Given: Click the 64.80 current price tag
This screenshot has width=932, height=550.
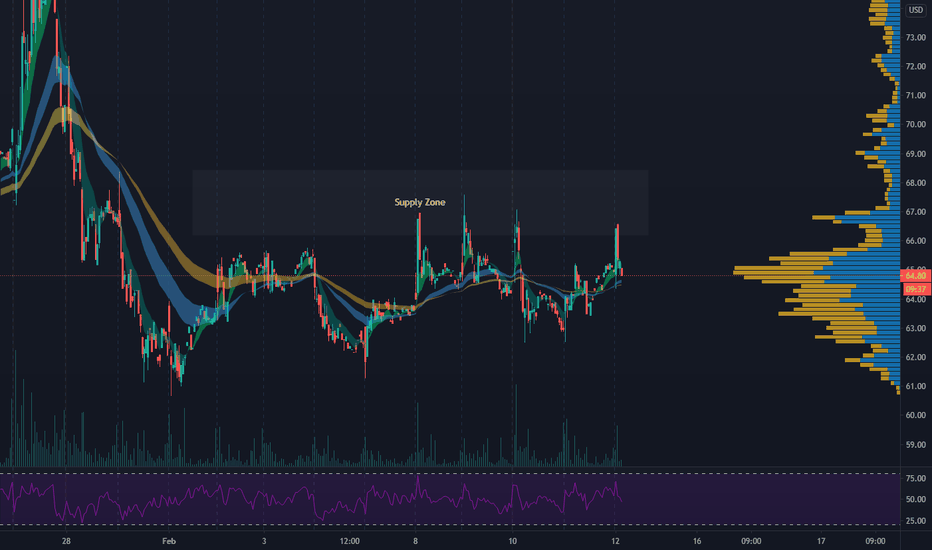Looking at the screenshot, I should coord(916,276).
